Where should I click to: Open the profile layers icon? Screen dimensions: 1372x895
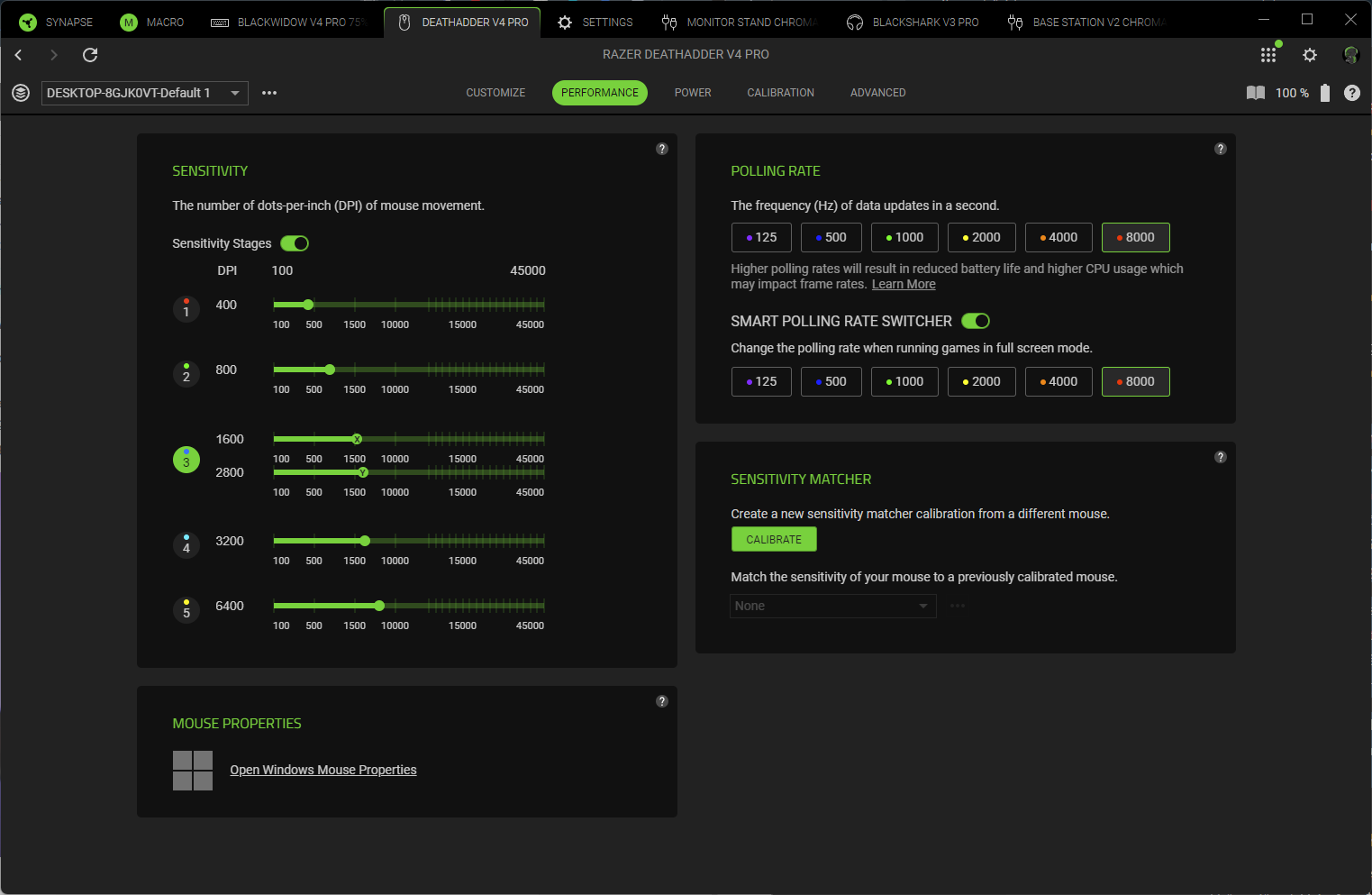coord(21,93)
